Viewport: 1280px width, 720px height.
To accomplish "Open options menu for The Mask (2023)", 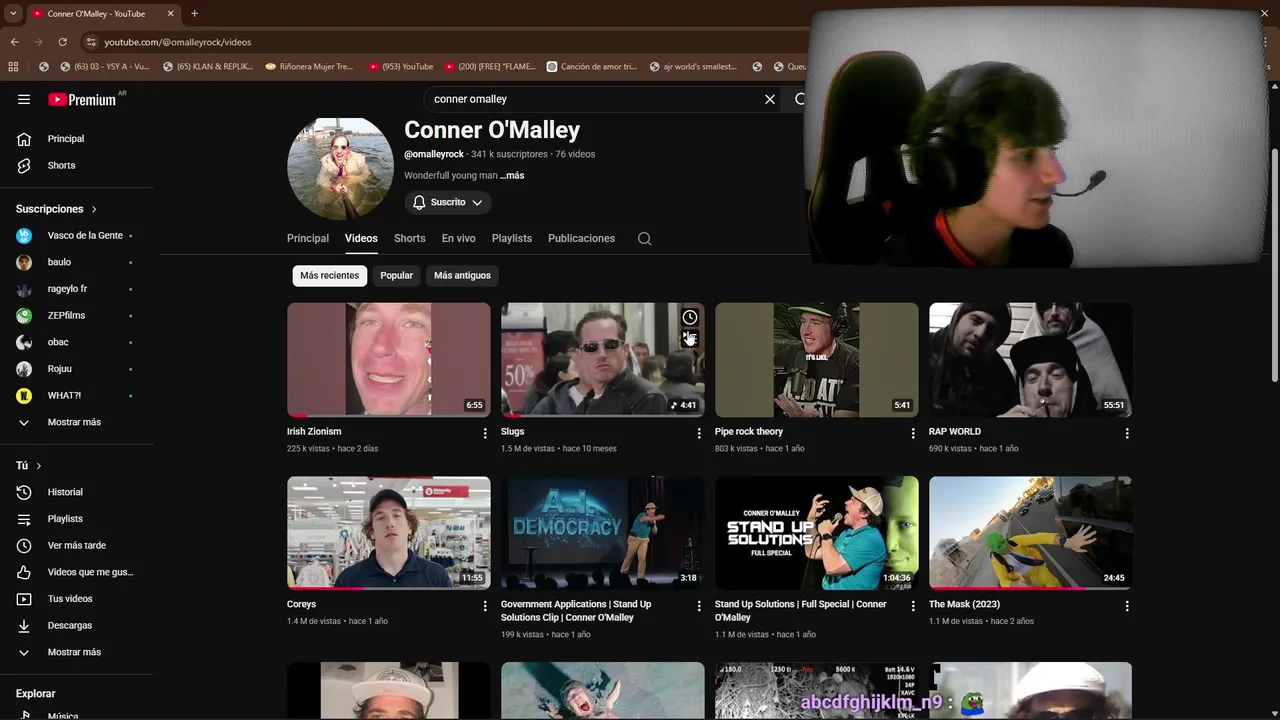I will coord(1127,606).
